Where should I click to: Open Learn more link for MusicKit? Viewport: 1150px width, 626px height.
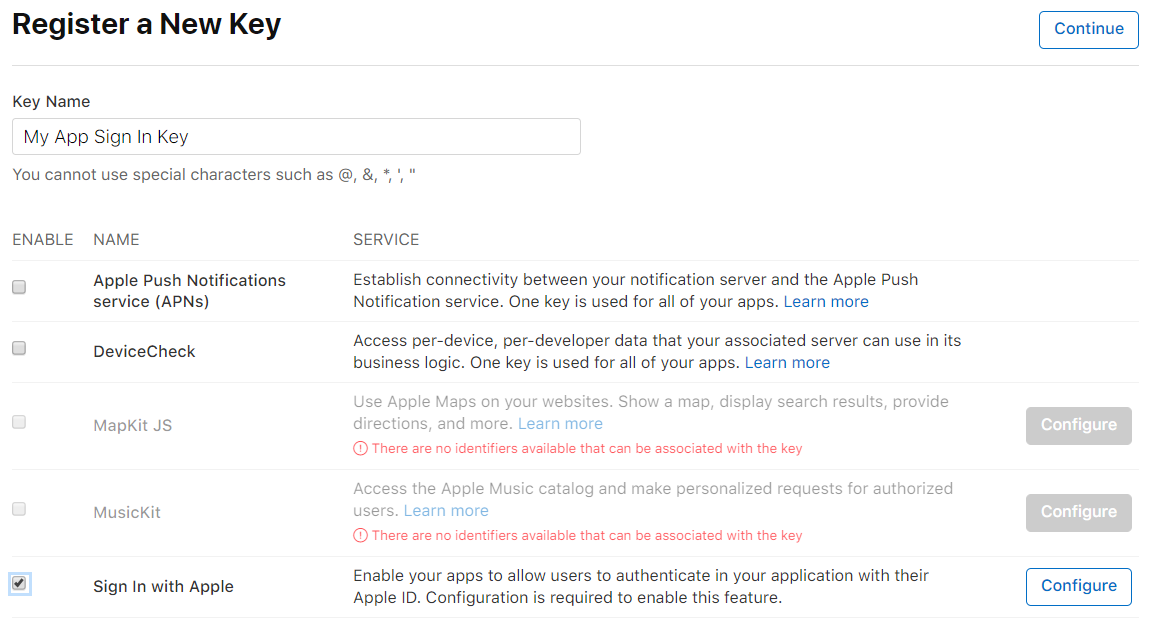pos(446,510)
